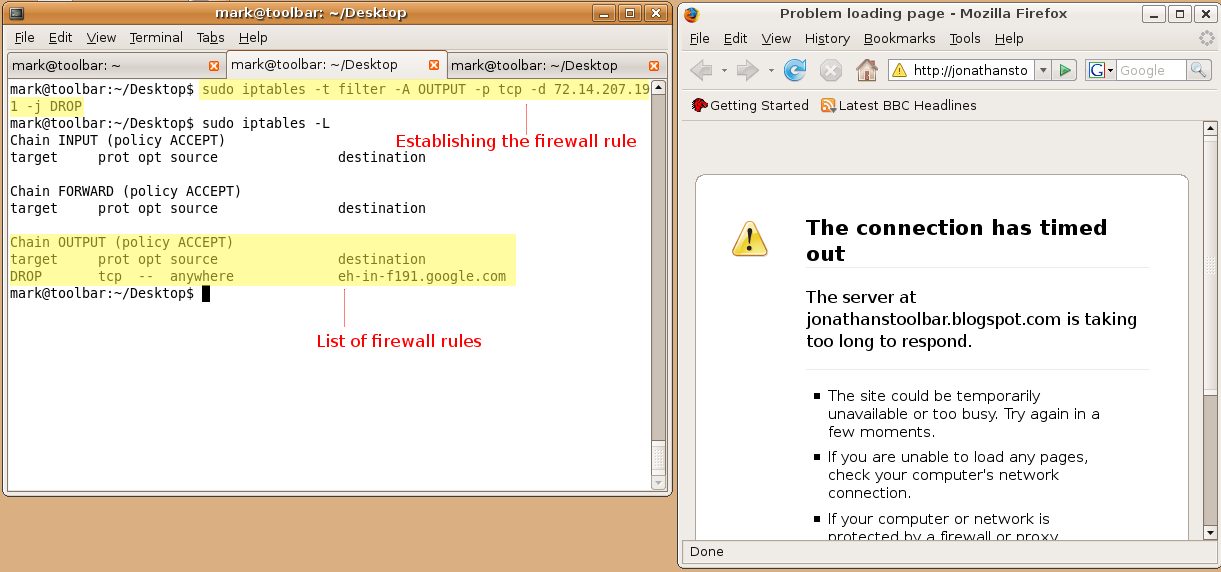
Task: Click the Stop loading icon in Firefox
Action: coord(831,70)
